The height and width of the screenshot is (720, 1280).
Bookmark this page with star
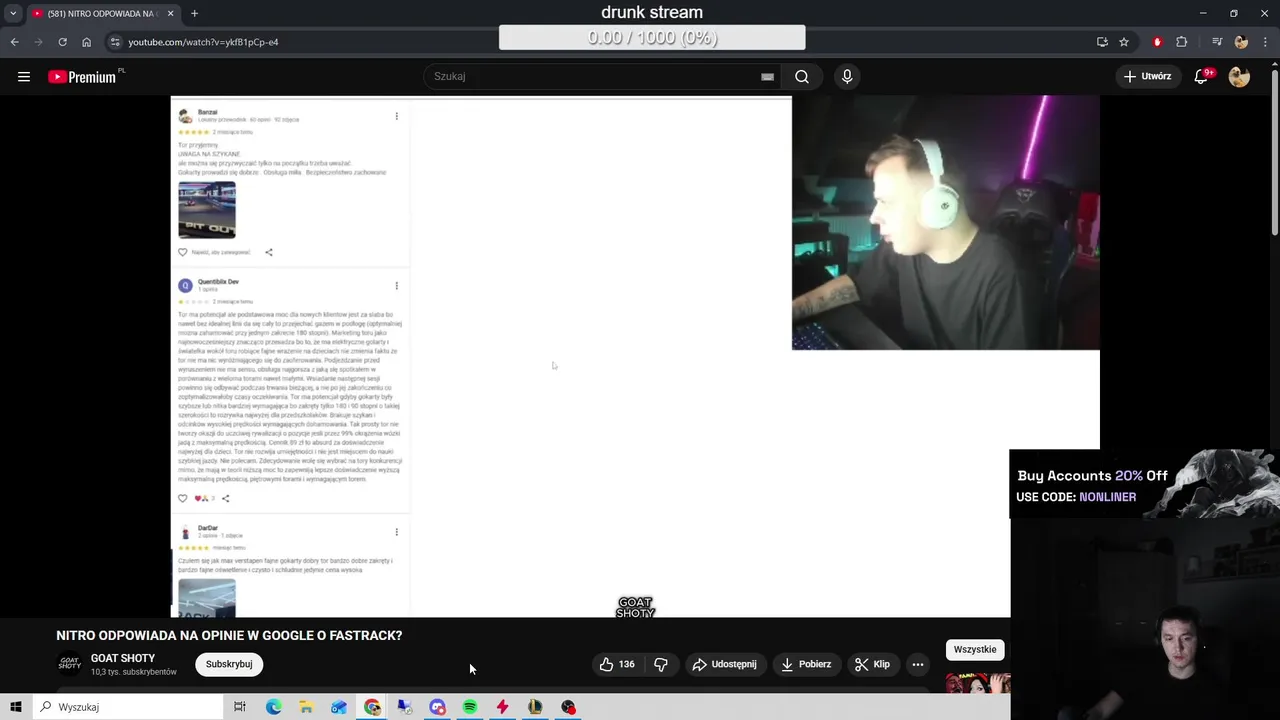pos(1124,42)
